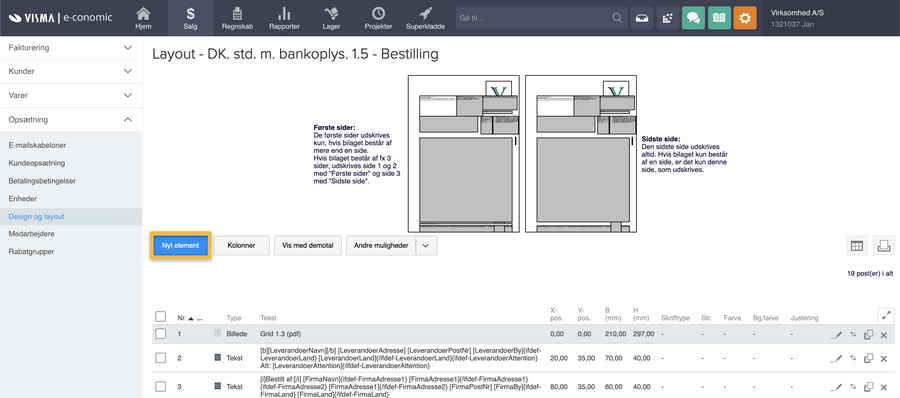Viewport: 900px width, 398px height.
Task: Click the Tekst type icon in row 2
Action: (218, 358)
